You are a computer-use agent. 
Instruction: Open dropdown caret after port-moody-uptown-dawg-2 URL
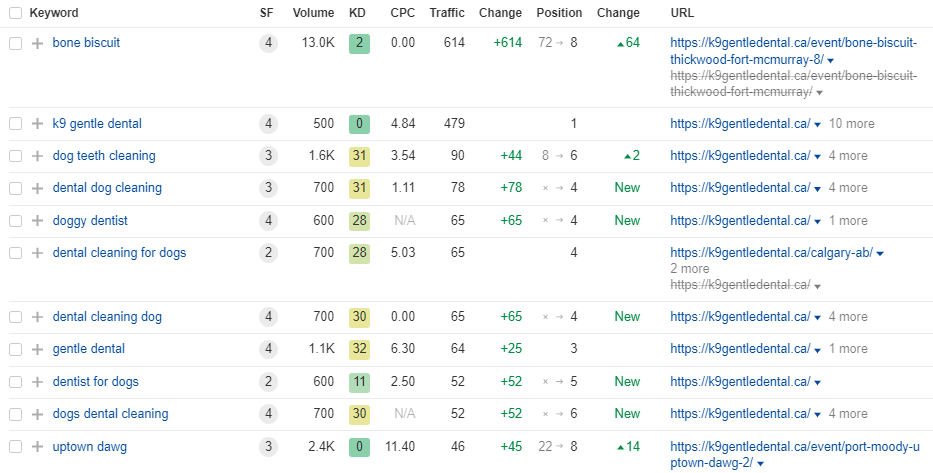coord(762,463)
